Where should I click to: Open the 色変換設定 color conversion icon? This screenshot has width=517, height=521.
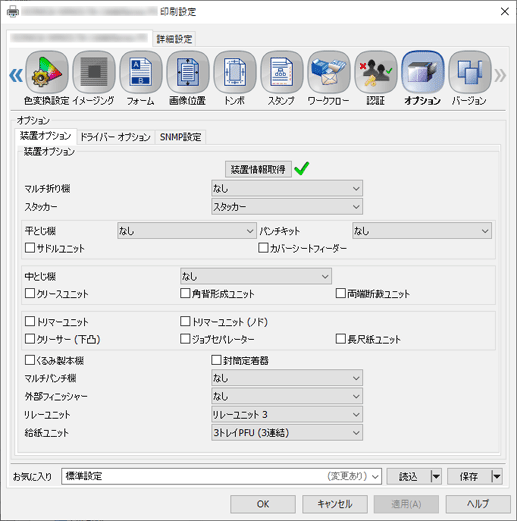[x=47, y=72]
